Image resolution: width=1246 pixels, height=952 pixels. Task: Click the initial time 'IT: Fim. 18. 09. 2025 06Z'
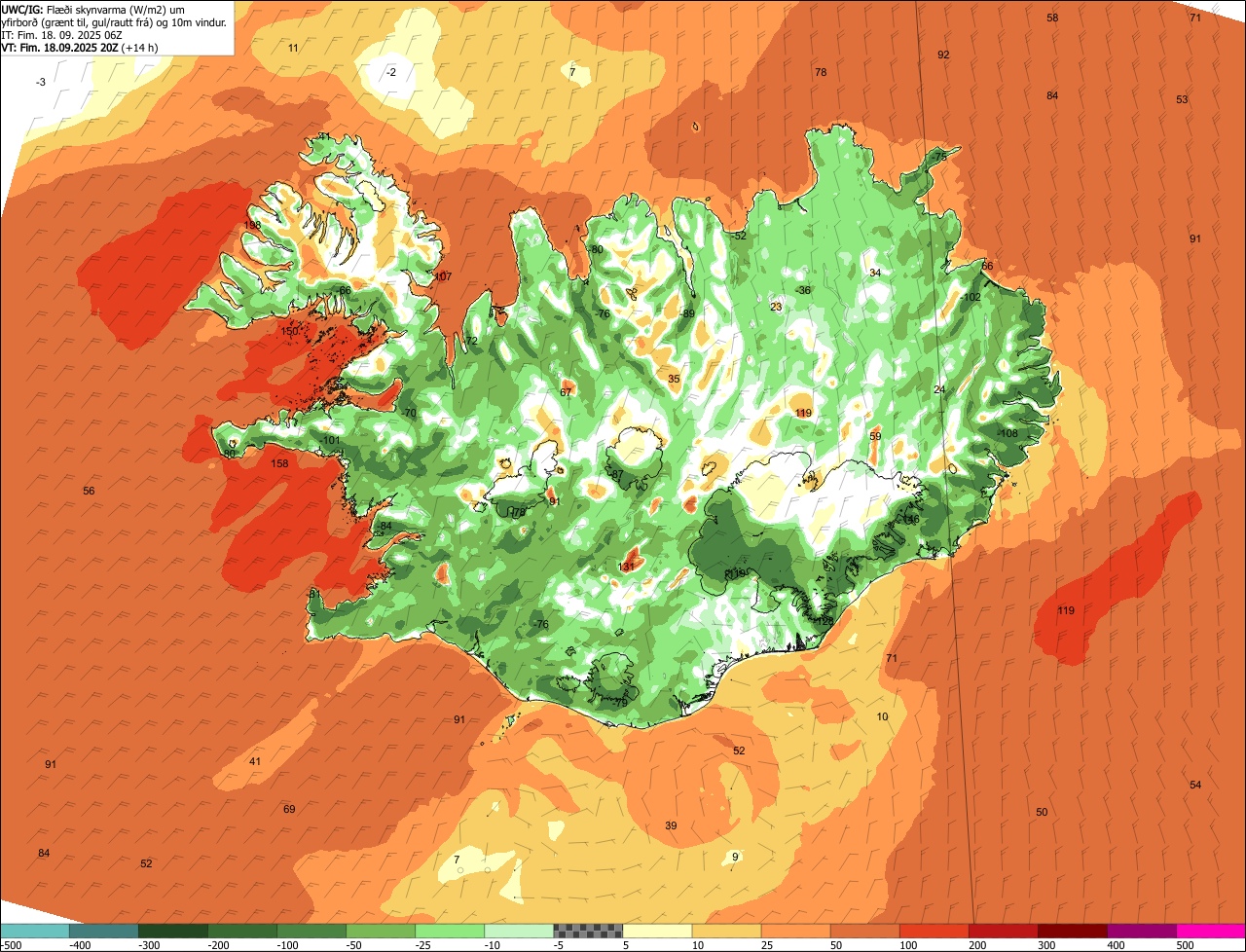[x=61, y=35]
